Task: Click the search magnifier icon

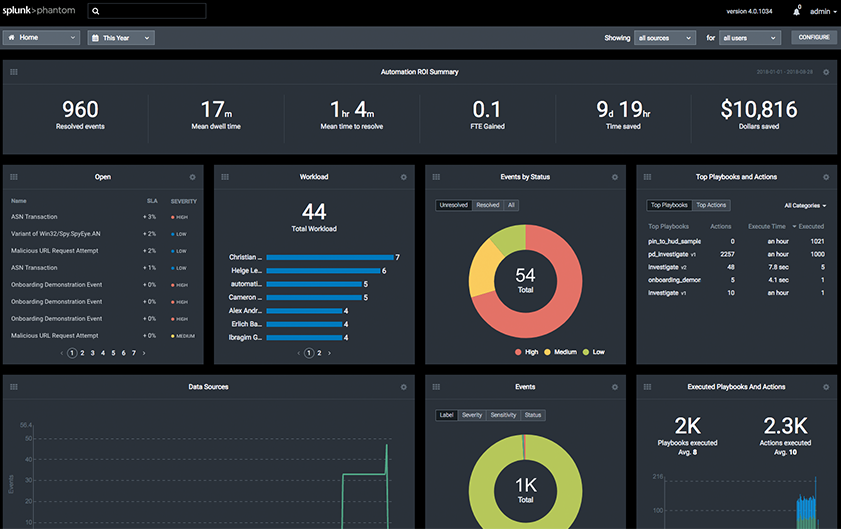Action: pos(95,11)
